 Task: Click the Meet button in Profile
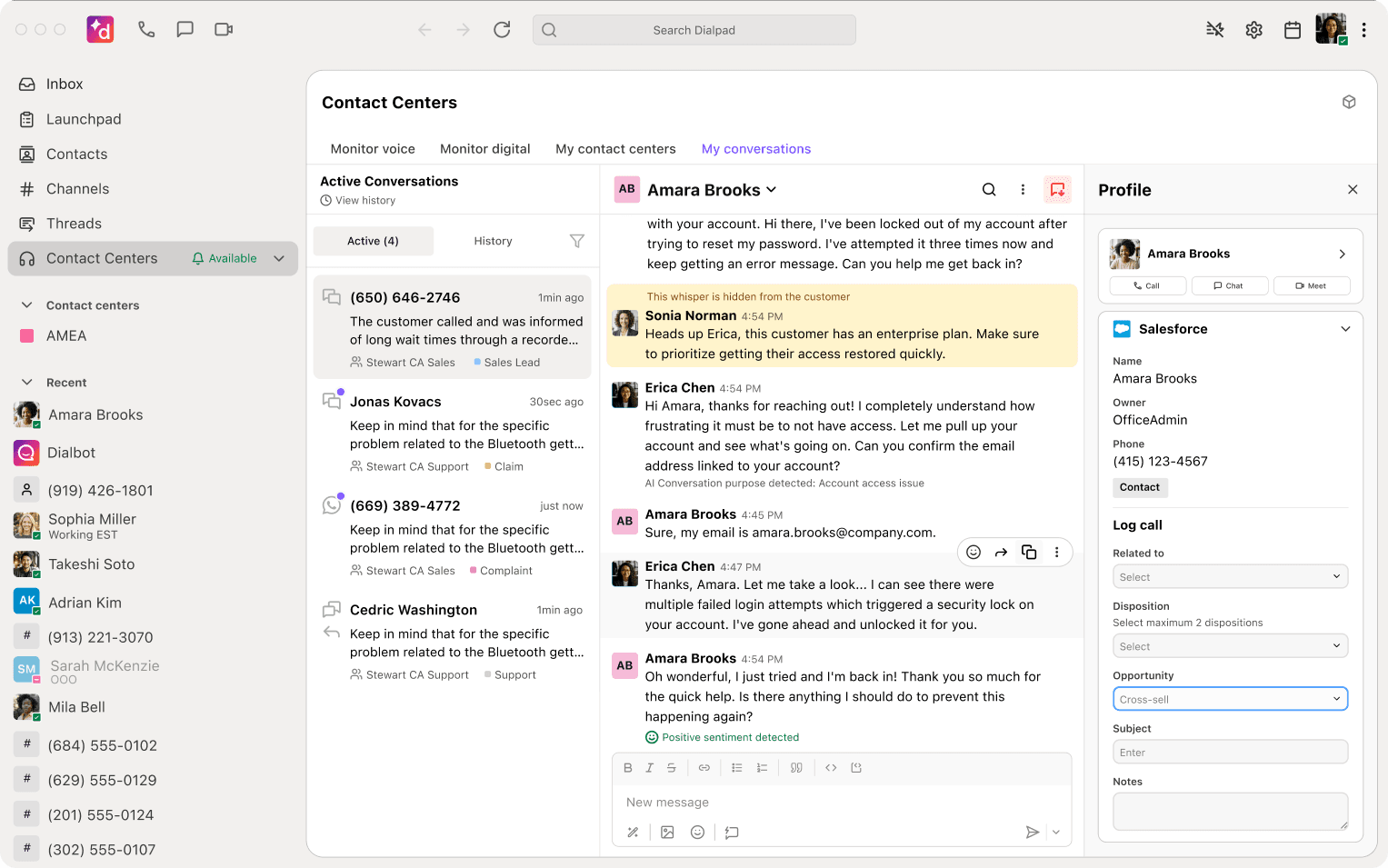point(1311,285)
